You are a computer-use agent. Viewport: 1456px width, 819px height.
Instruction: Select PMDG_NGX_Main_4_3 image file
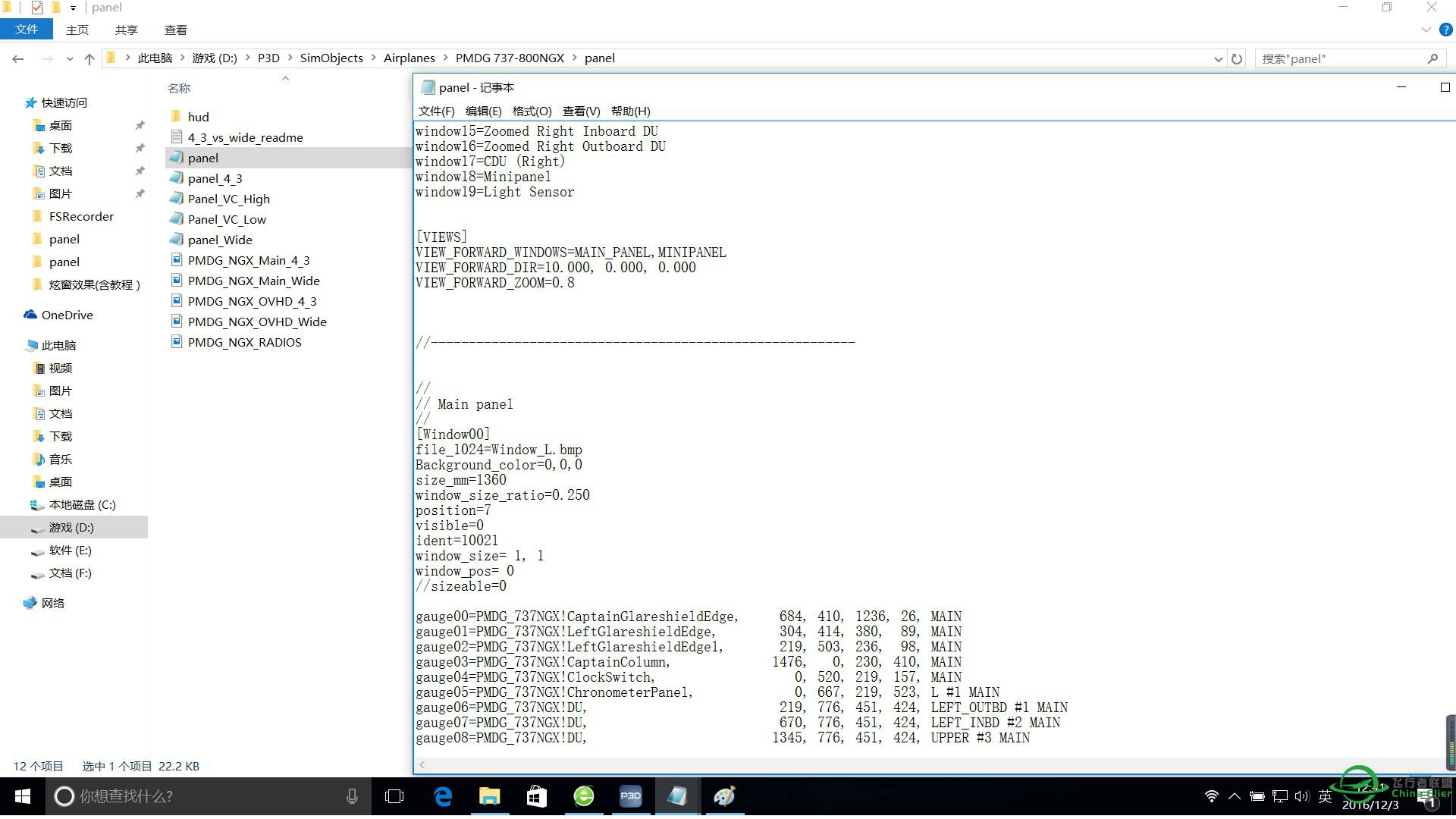[x=249, y=260]
